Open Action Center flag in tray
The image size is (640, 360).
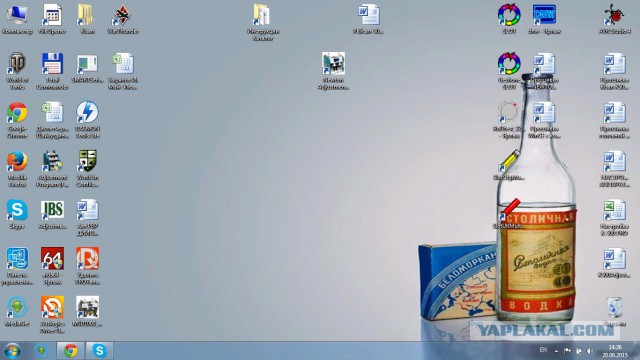tap(567, 351)
